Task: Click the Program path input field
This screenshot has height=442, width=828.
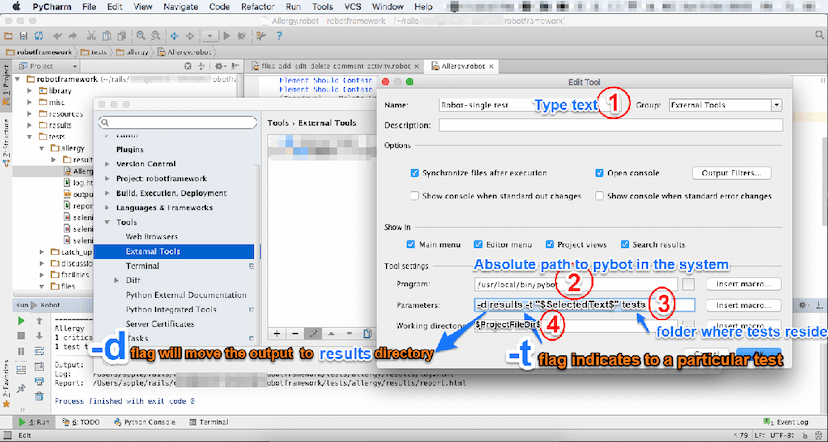Action: pyautogui.click(x=576, y=284)
